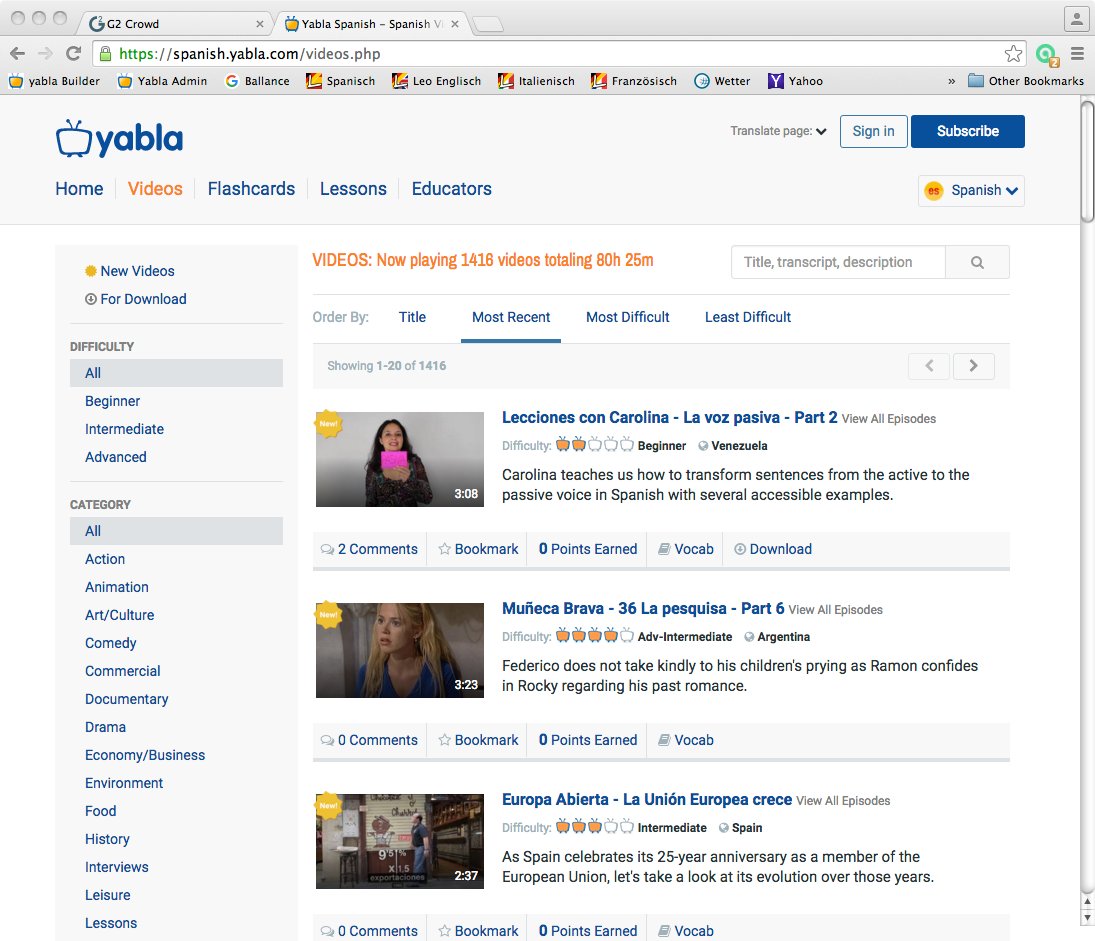1095x941 pixels.
Task: Bookmark the Europa Abierta video
Action: (x=478, y=931)
